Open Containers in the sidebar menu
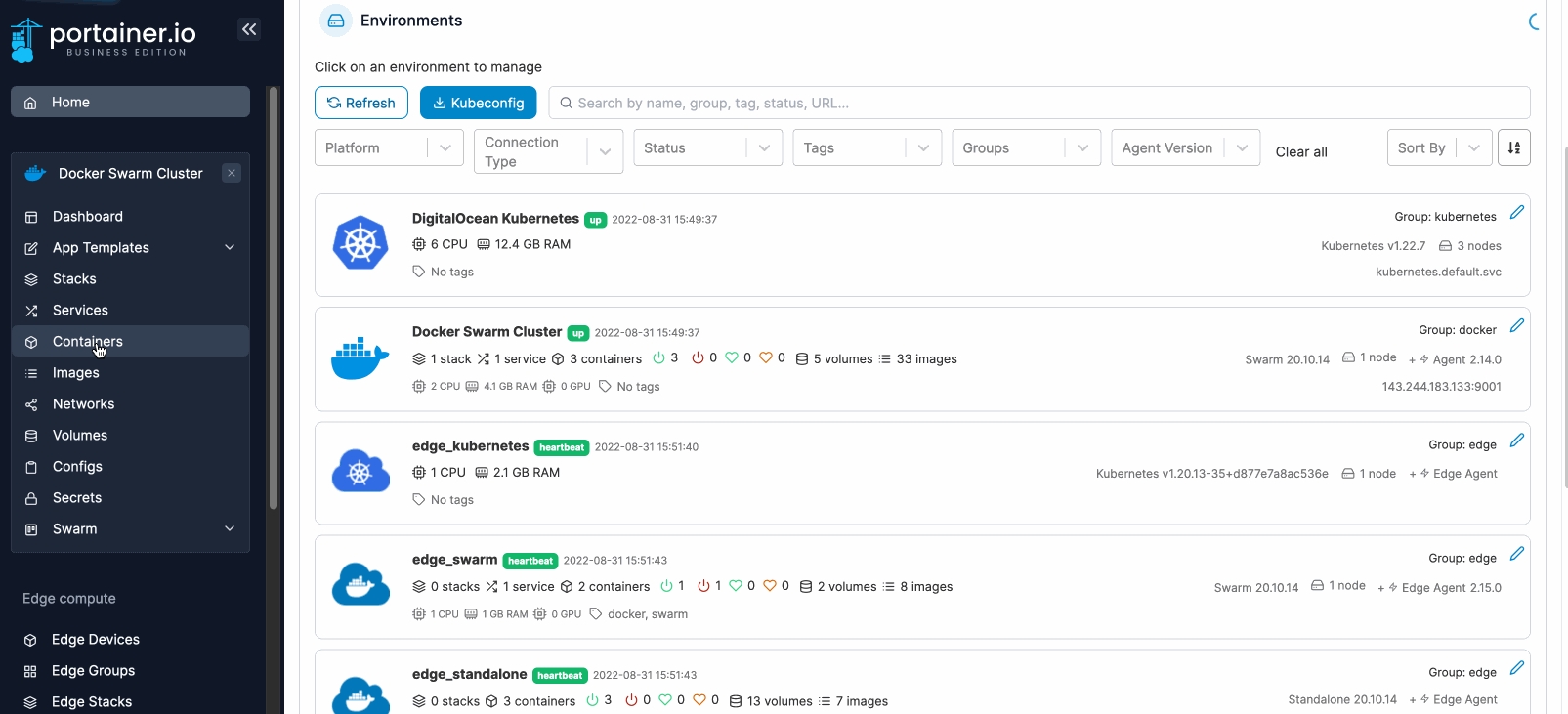The height and width of the screenshot is (714, 1568). coord(88,342)
